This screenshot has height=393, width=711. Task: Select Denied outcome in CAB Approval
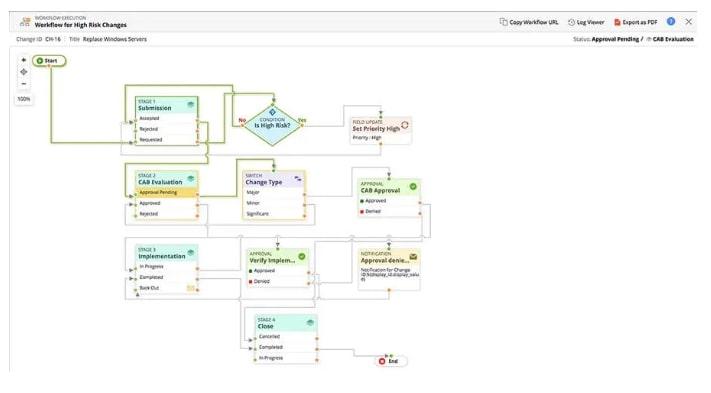389,212
